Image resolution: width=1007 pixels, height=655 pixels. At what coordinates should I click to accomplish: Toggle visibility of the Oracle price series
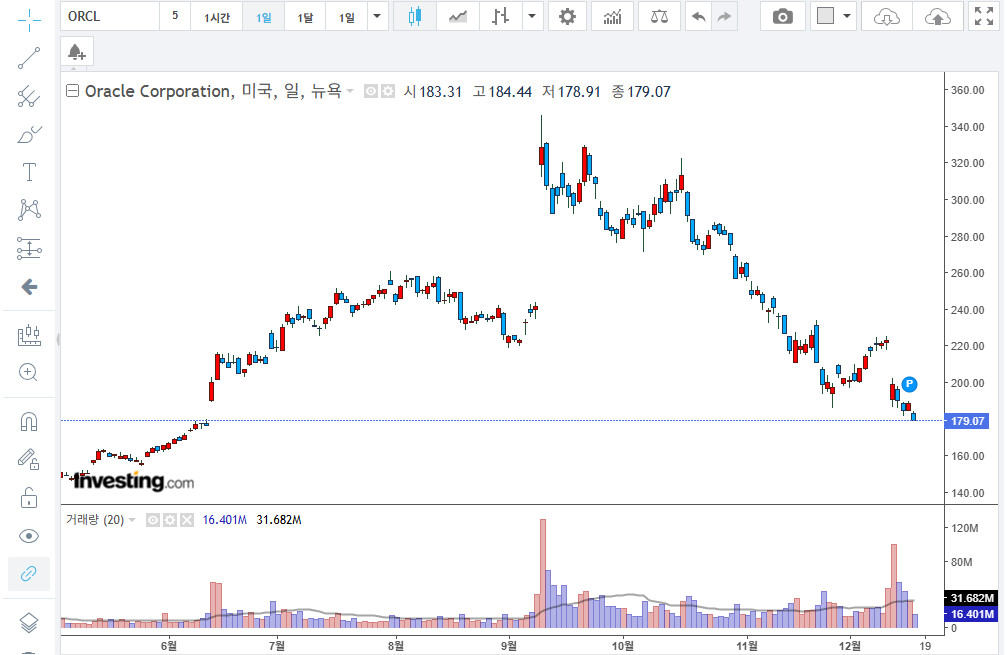[x=371, y=92]
